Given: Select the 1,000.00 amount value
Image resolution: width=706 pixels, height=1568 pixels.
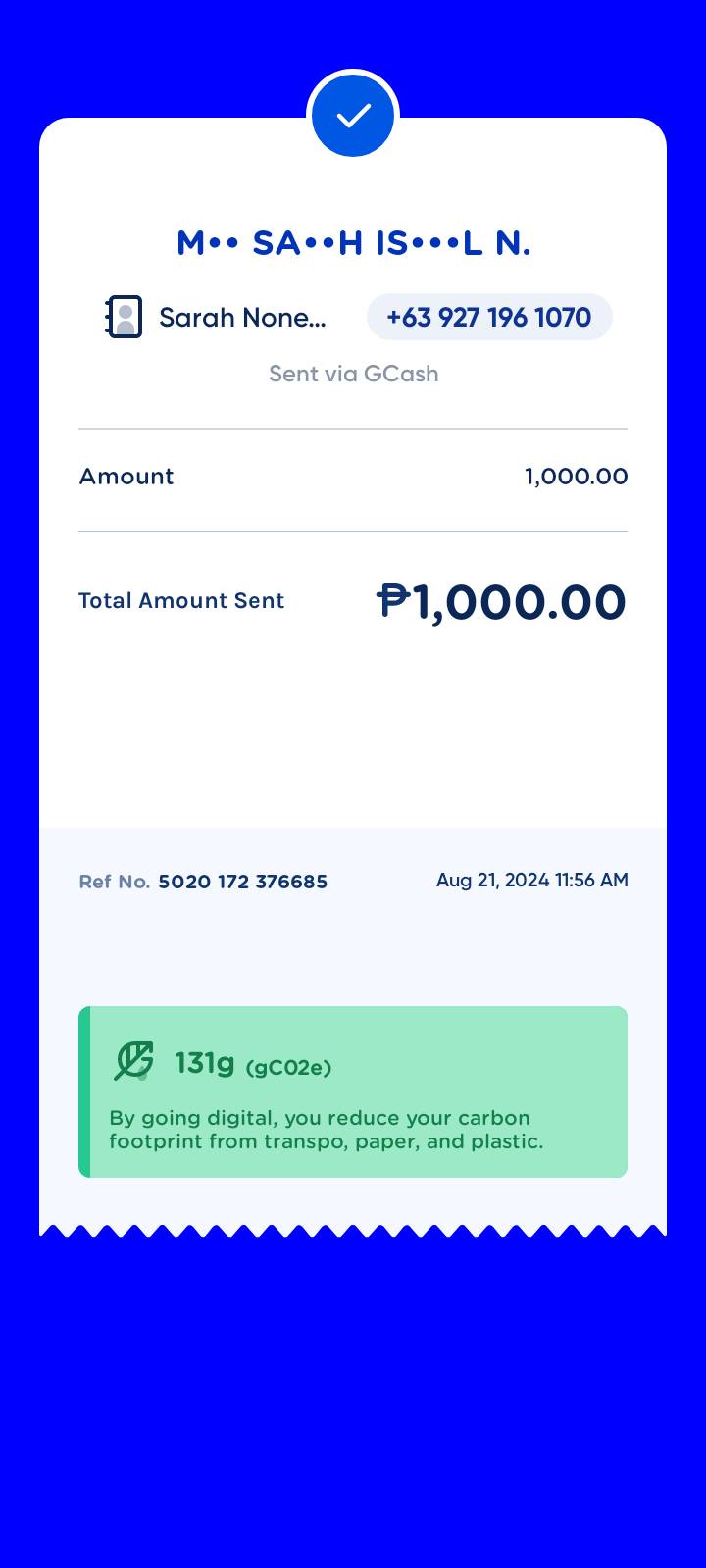Looking at the screenshot, I should coord(576,477).
